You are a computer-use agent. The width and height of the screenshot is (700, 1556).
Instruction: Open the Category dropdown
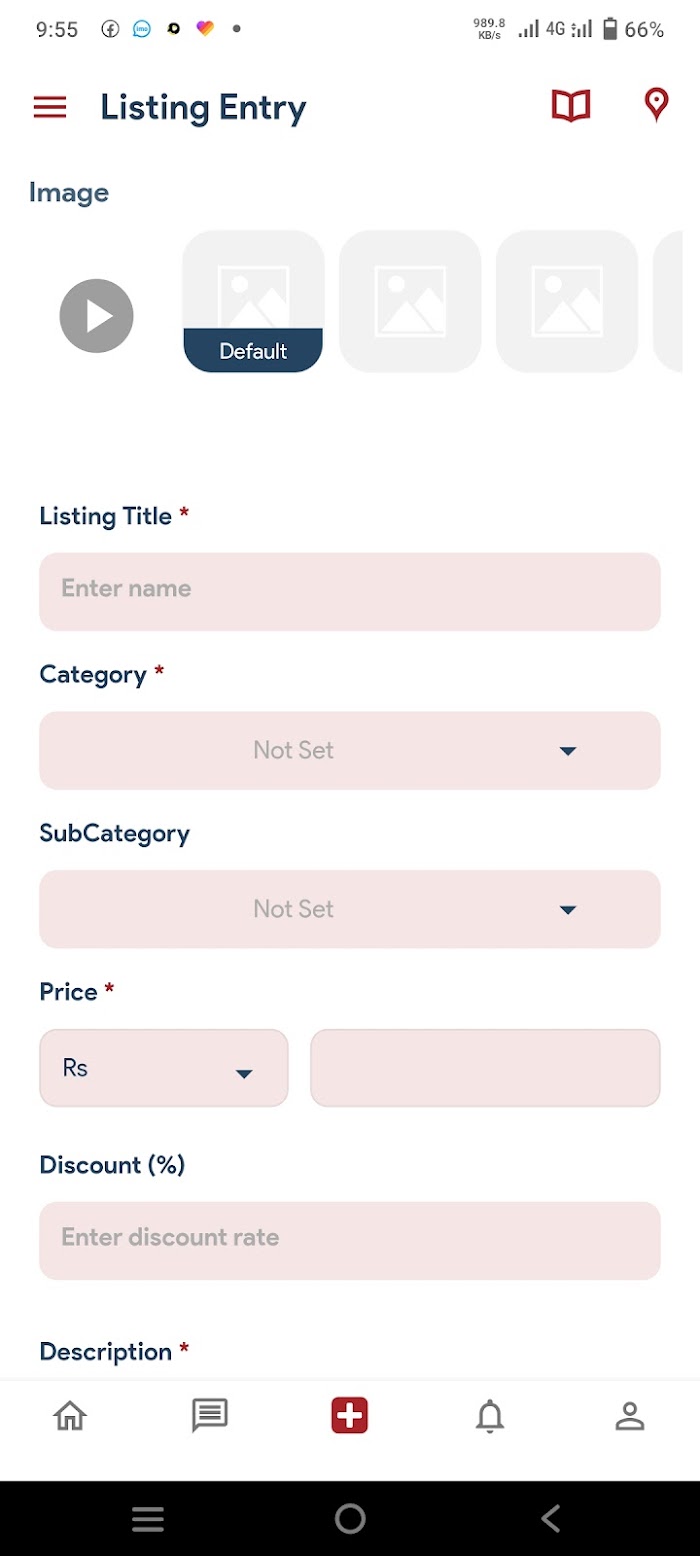[350, 750]
